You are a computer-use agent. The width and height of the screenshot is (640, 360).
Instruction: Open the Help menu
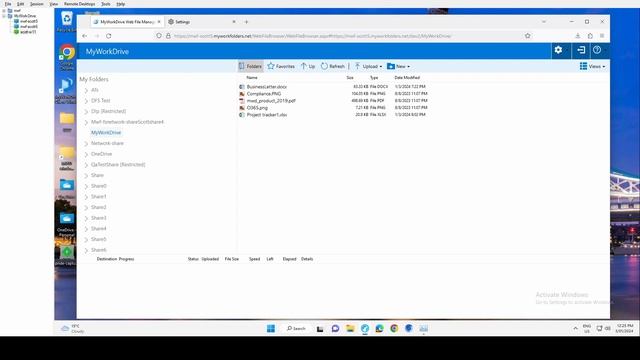(120, 4)
